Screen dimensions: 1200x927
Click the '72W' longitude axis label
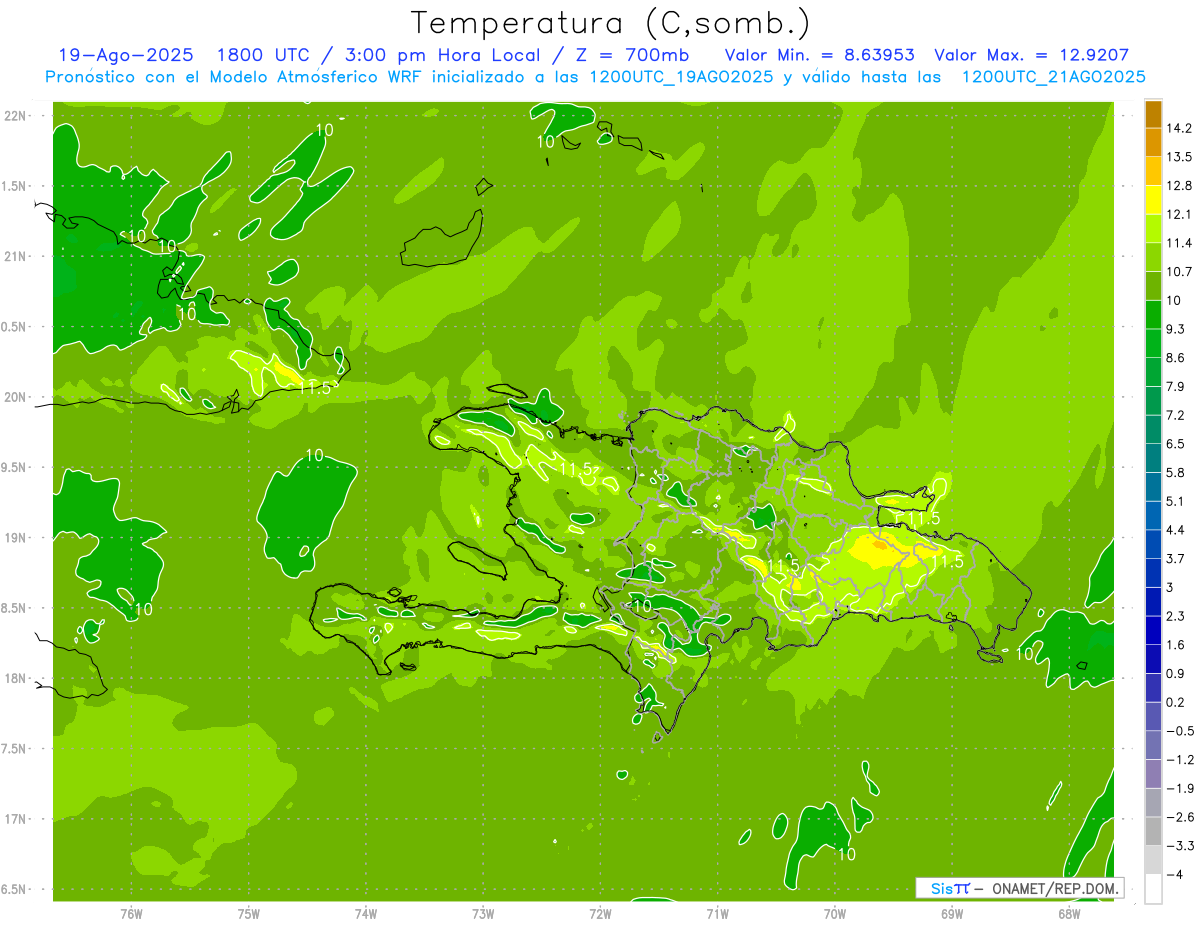[x=600, y=913]
